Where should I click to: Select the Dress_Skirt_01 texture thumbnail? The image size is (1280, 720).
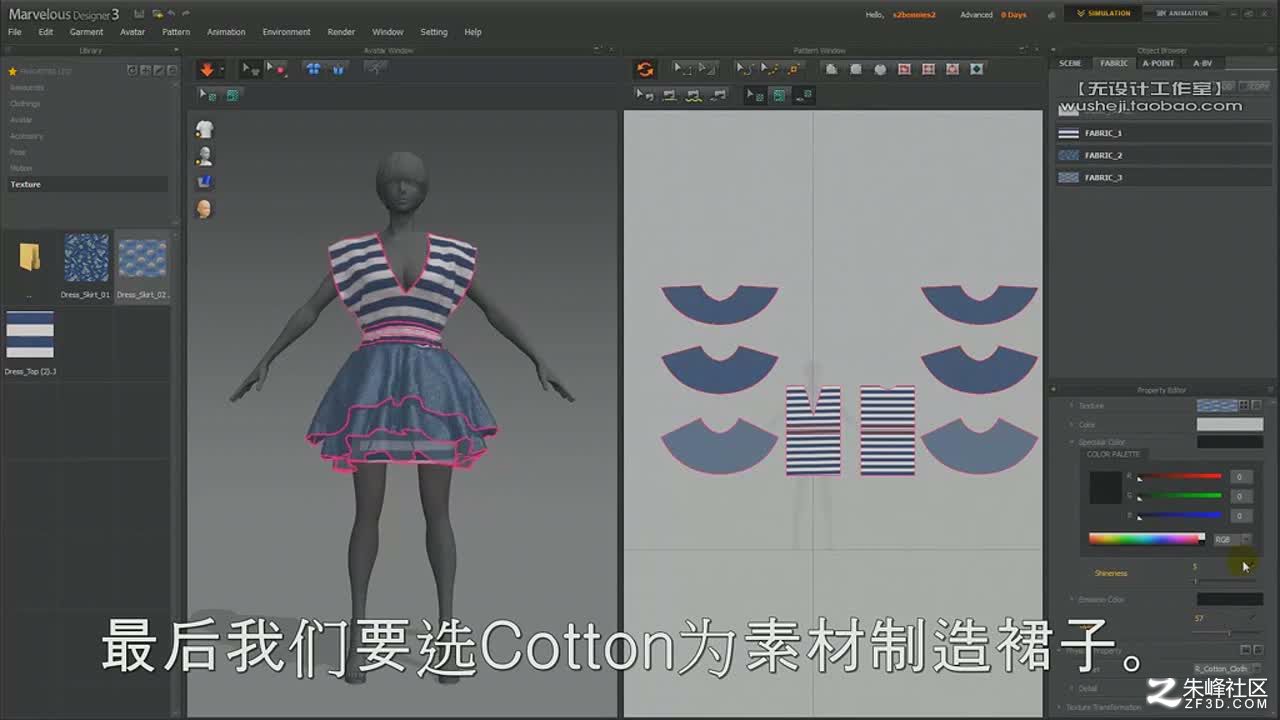86,258
